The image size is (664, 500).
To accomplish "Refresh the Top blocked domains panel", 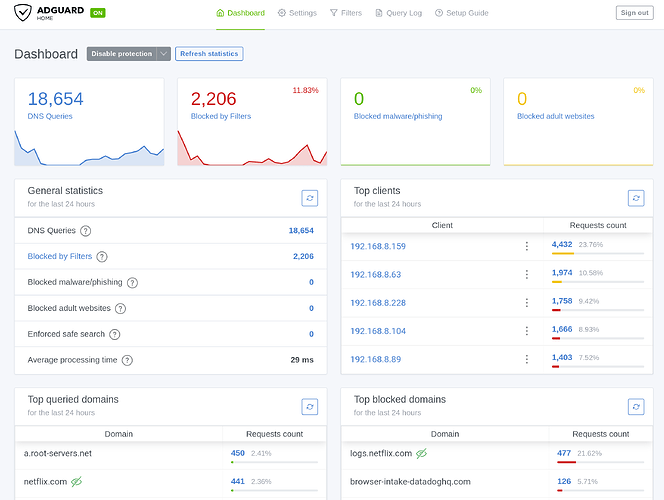I will (636, 407).
